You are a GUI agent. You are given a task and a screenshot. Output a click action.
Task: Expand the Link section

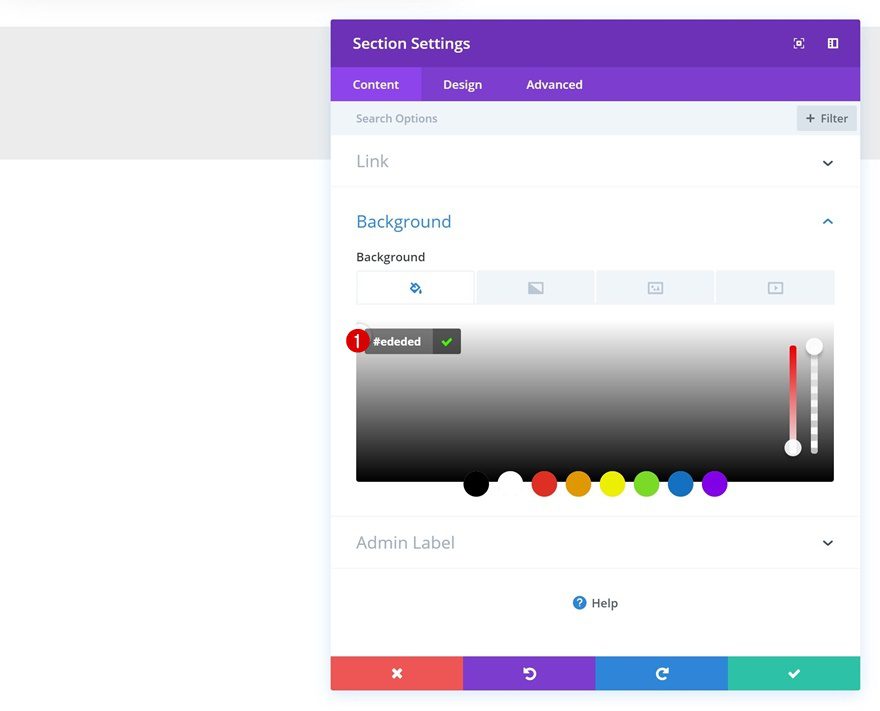pos(827,162)
